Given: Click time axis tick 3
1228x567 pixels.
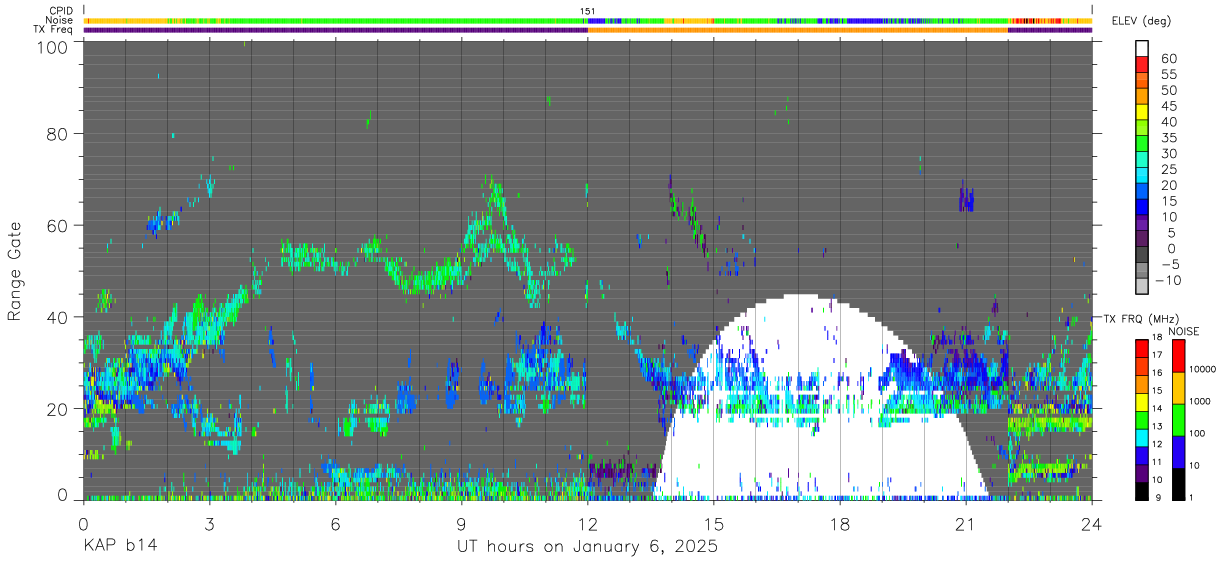Looking at the screenshot, I should pyautogui.click(x=209, y=523).
